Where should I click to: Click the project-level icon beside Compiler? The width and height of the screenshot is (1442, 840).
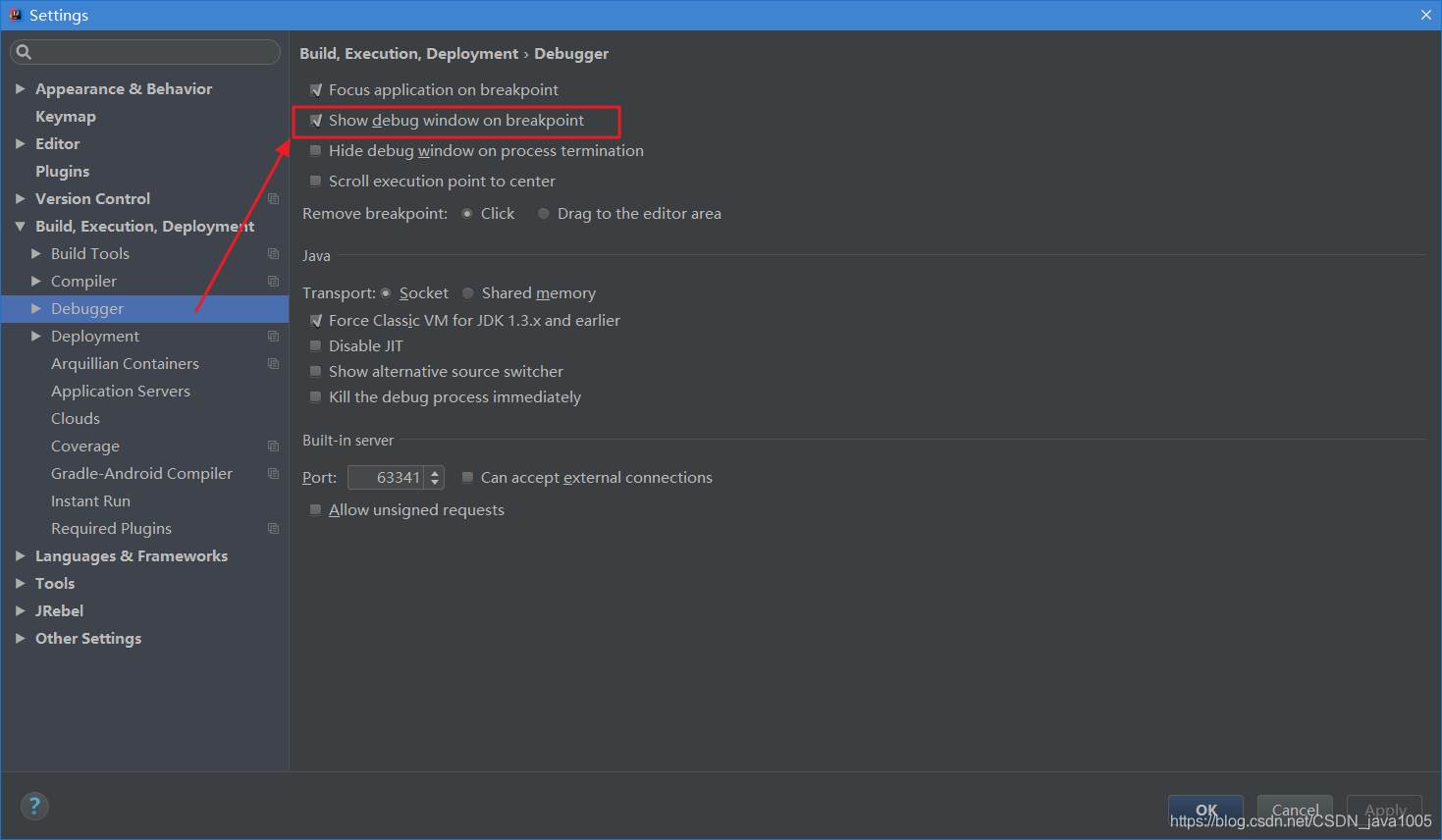tap(273, 282)
